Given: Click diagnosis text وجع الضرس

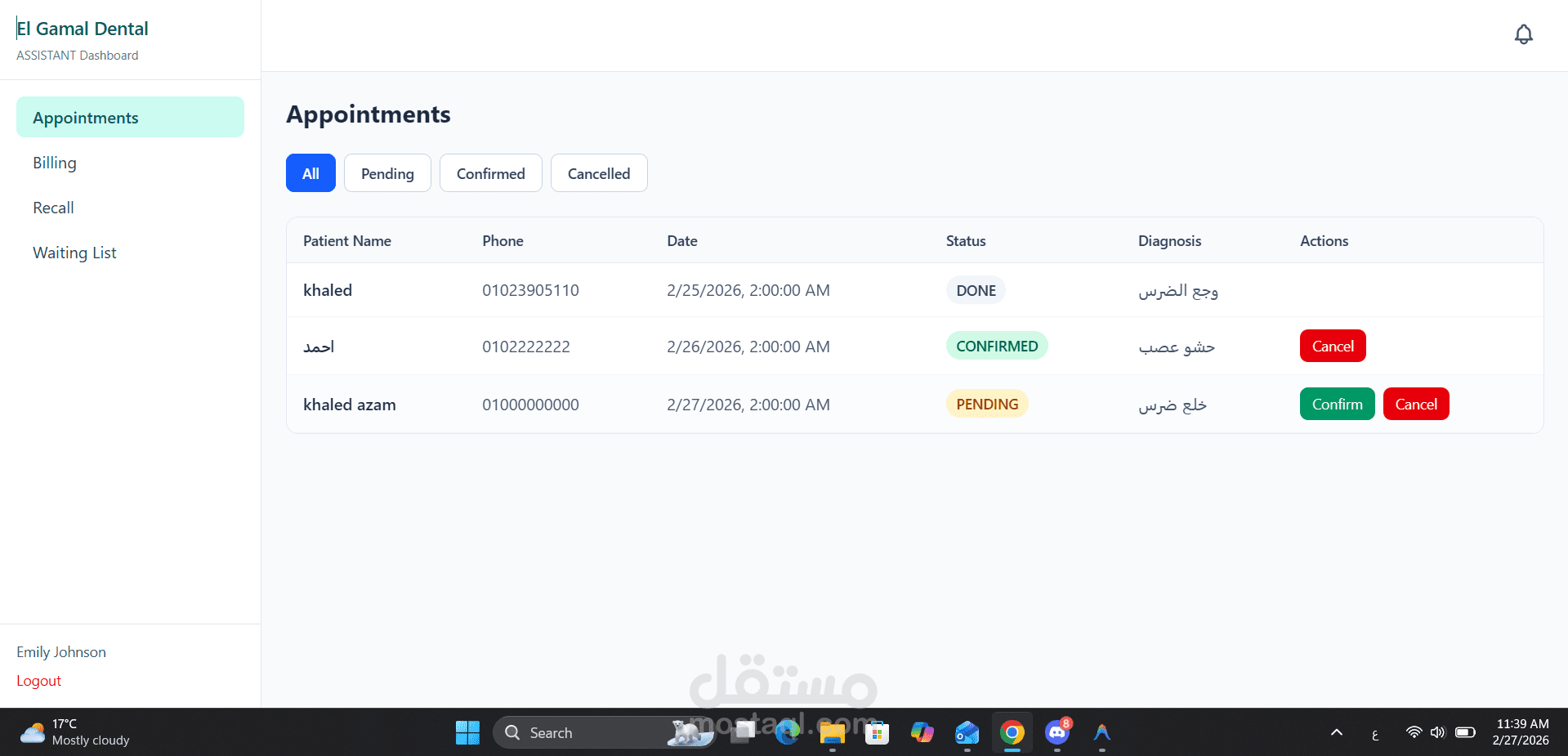Looking at the screenshot, I should point(1178,291).
